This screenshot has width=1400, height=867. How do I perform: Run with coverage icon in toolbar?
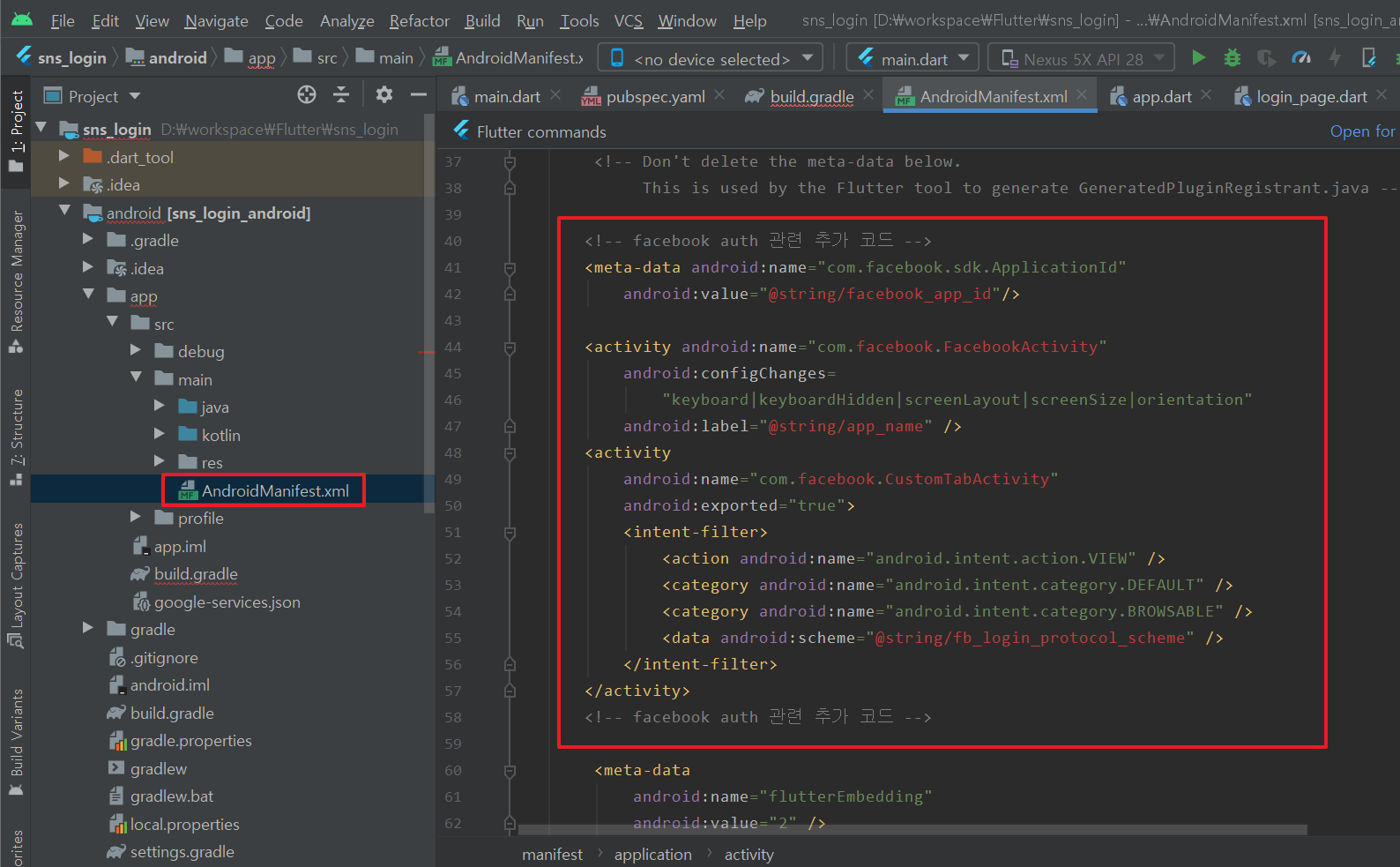1267,58
